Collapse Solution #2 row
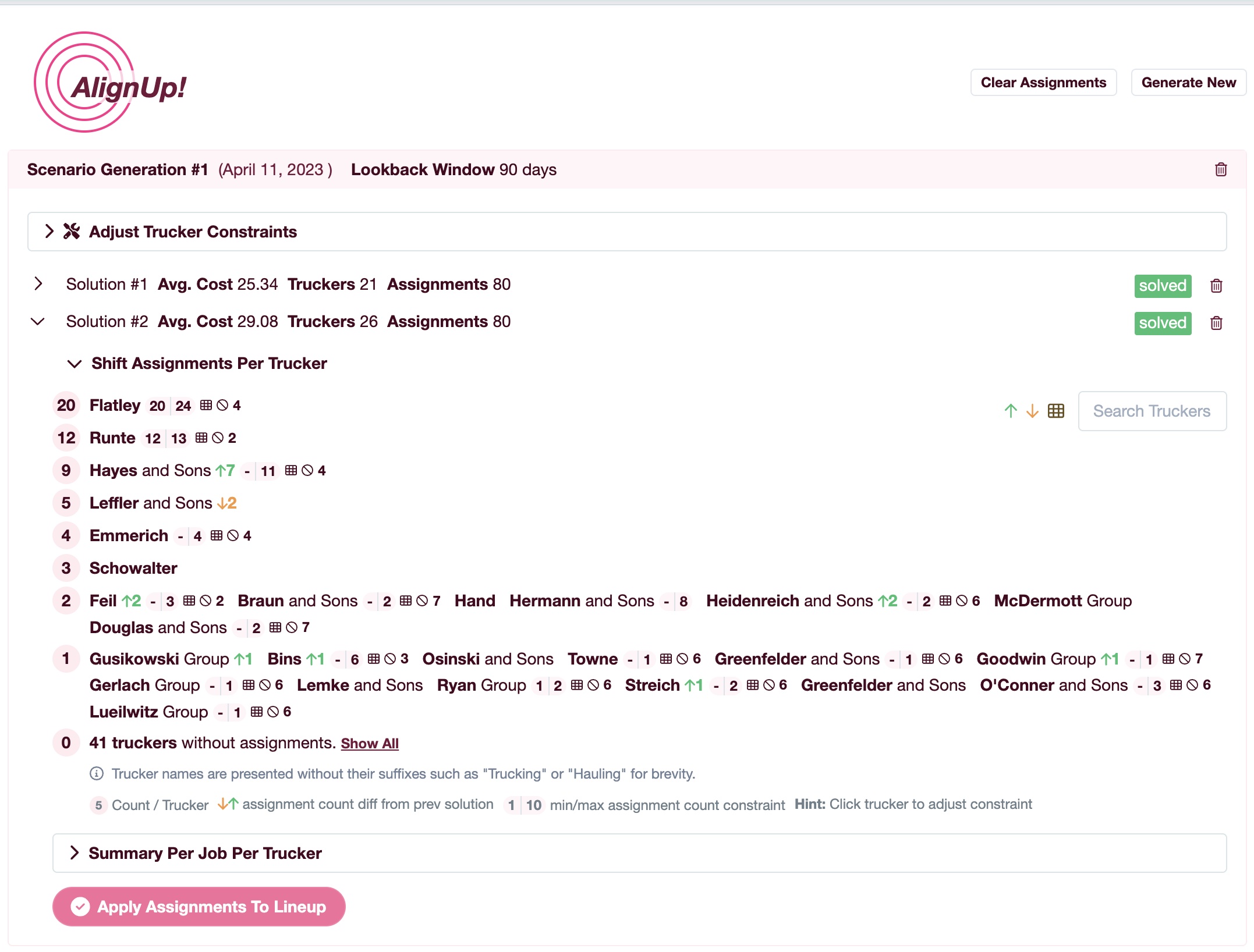 tap(38, 321)
